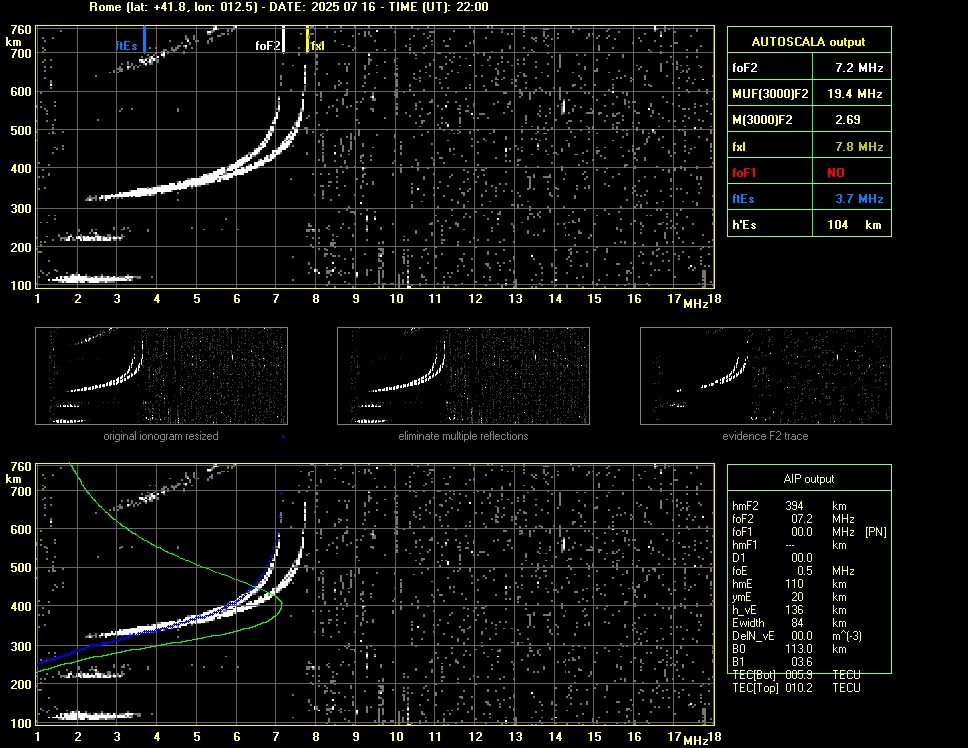The height and width of the screenshot is (748, 968).
Task: Select the red 'NO' foF1 value
Action: (836, 173)
